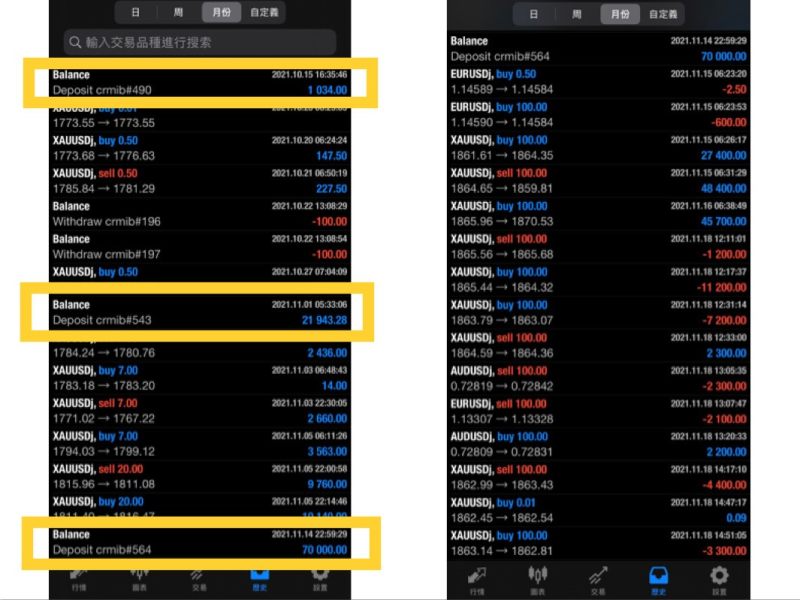
Task: Focus the 輸入交易品種進行搜索 search field
Action: point(200,42)
